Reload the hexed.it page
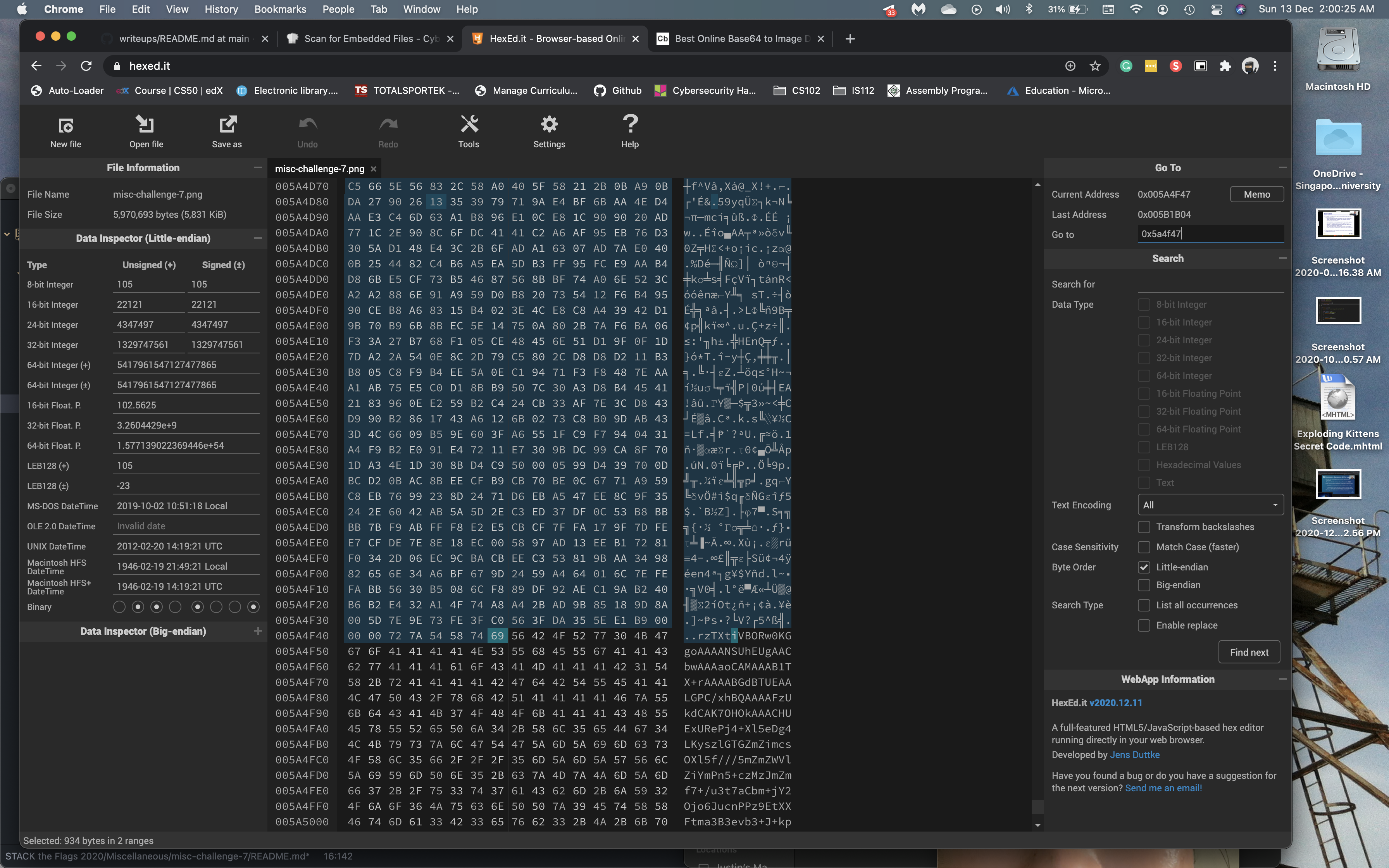 pos(86,66)
